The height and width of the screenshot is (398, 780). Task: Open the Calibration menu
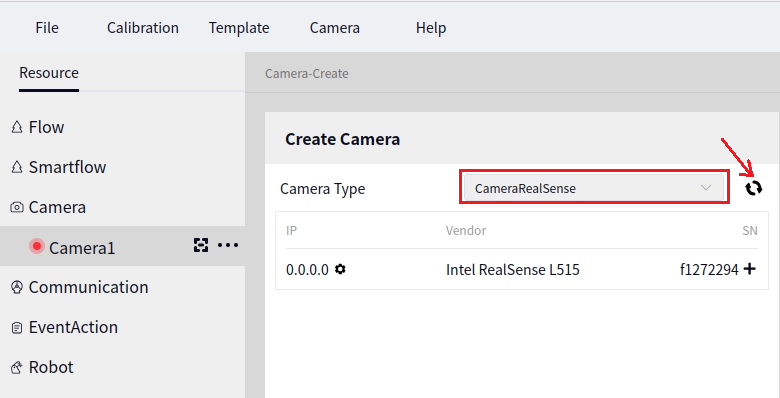click(143, 28)
